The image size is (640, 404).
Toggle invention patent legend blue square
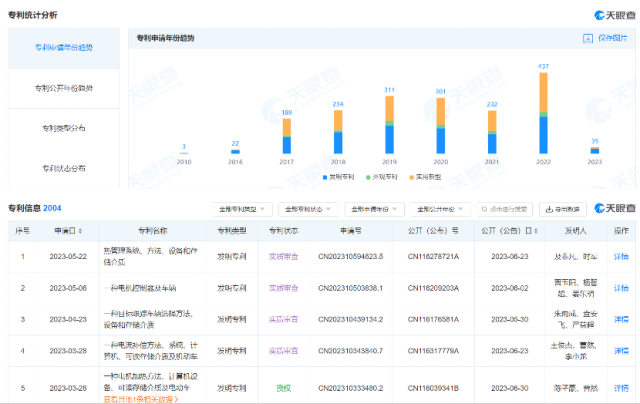325,177
